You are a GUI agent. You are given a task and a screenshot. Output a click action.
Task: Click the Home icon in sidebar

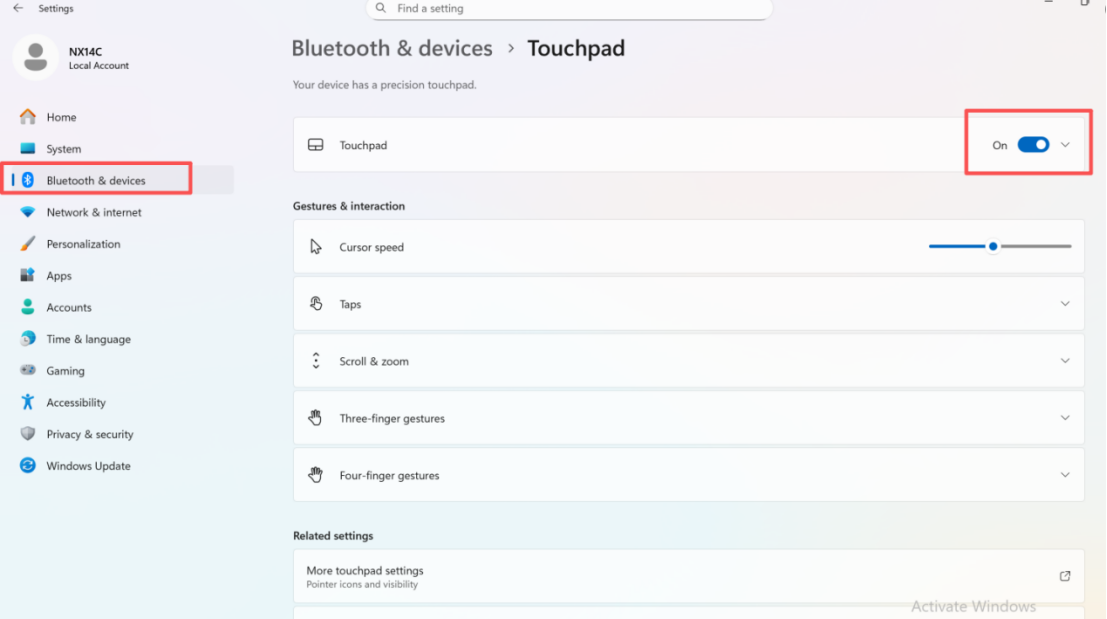pyautogui.click(x=28, y=117)
